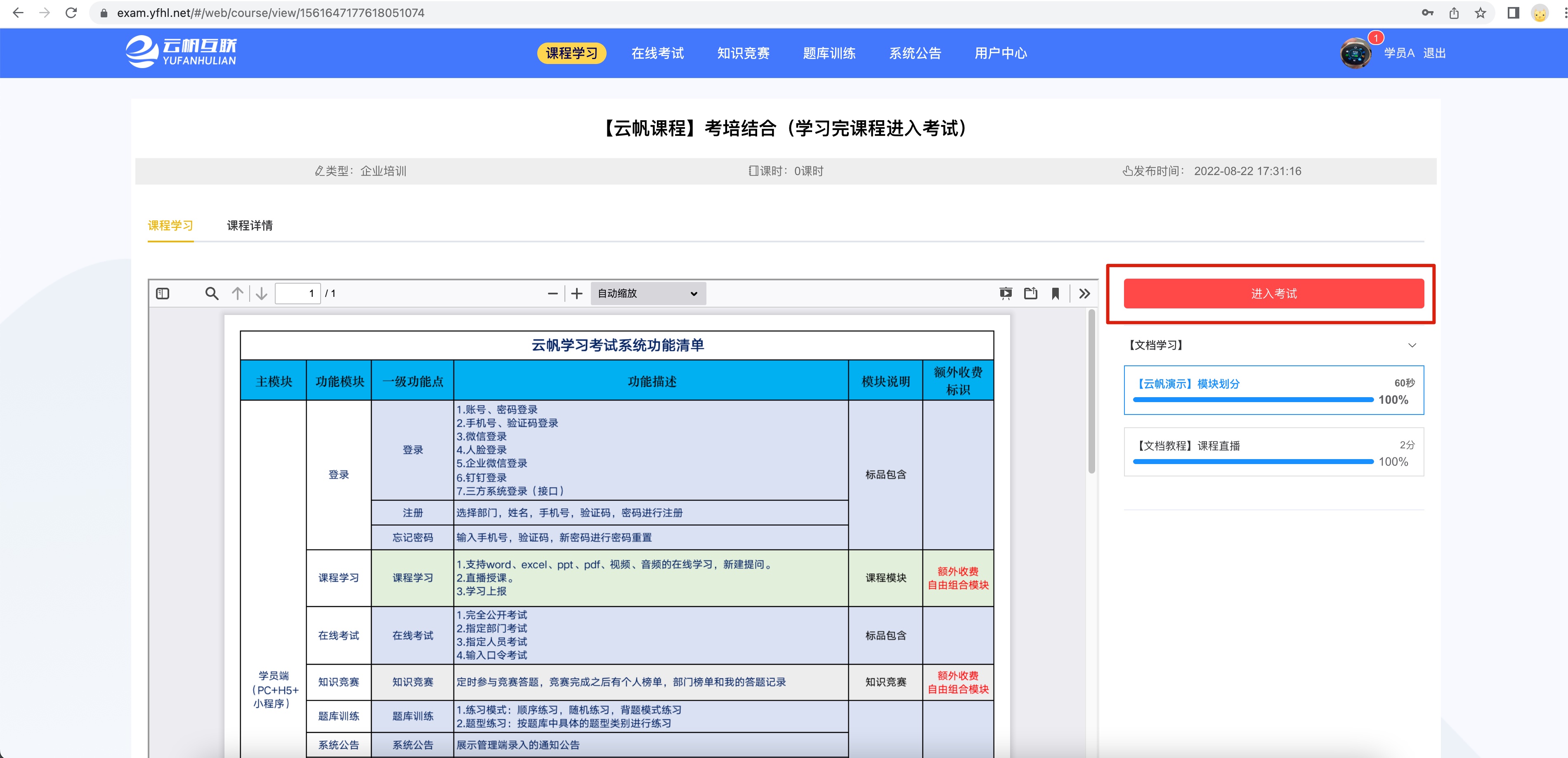
Task: Click the 忘记密码 table cell
Action: (x=413, y=538)
